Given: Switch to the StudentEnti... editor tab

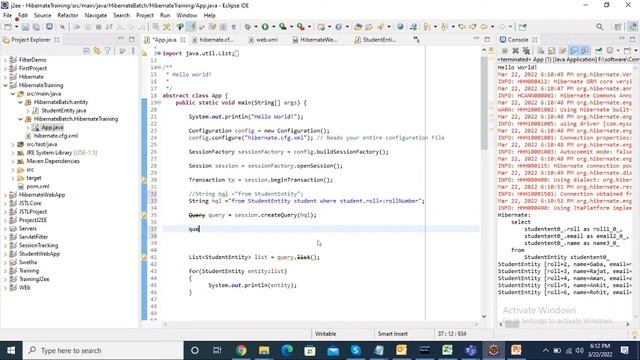Looking at the screenshot, I should 376,40.
